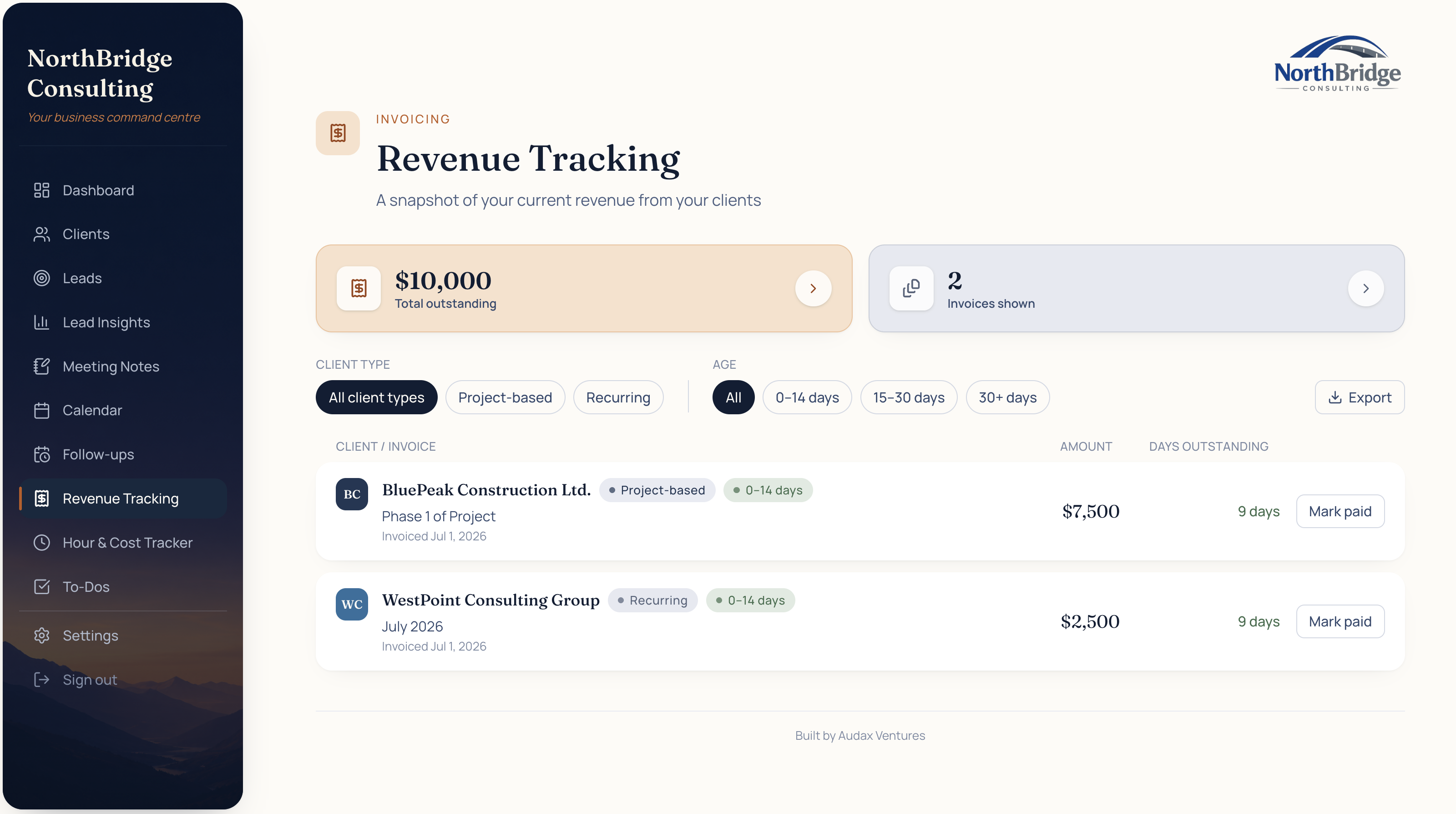
Task: Click the Sign out arrow icon
Action: tap(41, 679)
